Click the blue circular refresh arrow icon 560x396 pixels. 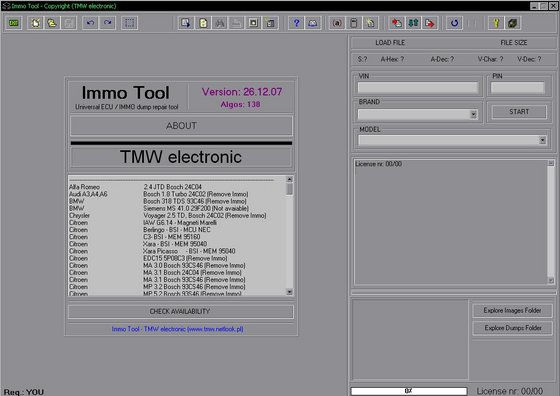click(x=454, y=23)
